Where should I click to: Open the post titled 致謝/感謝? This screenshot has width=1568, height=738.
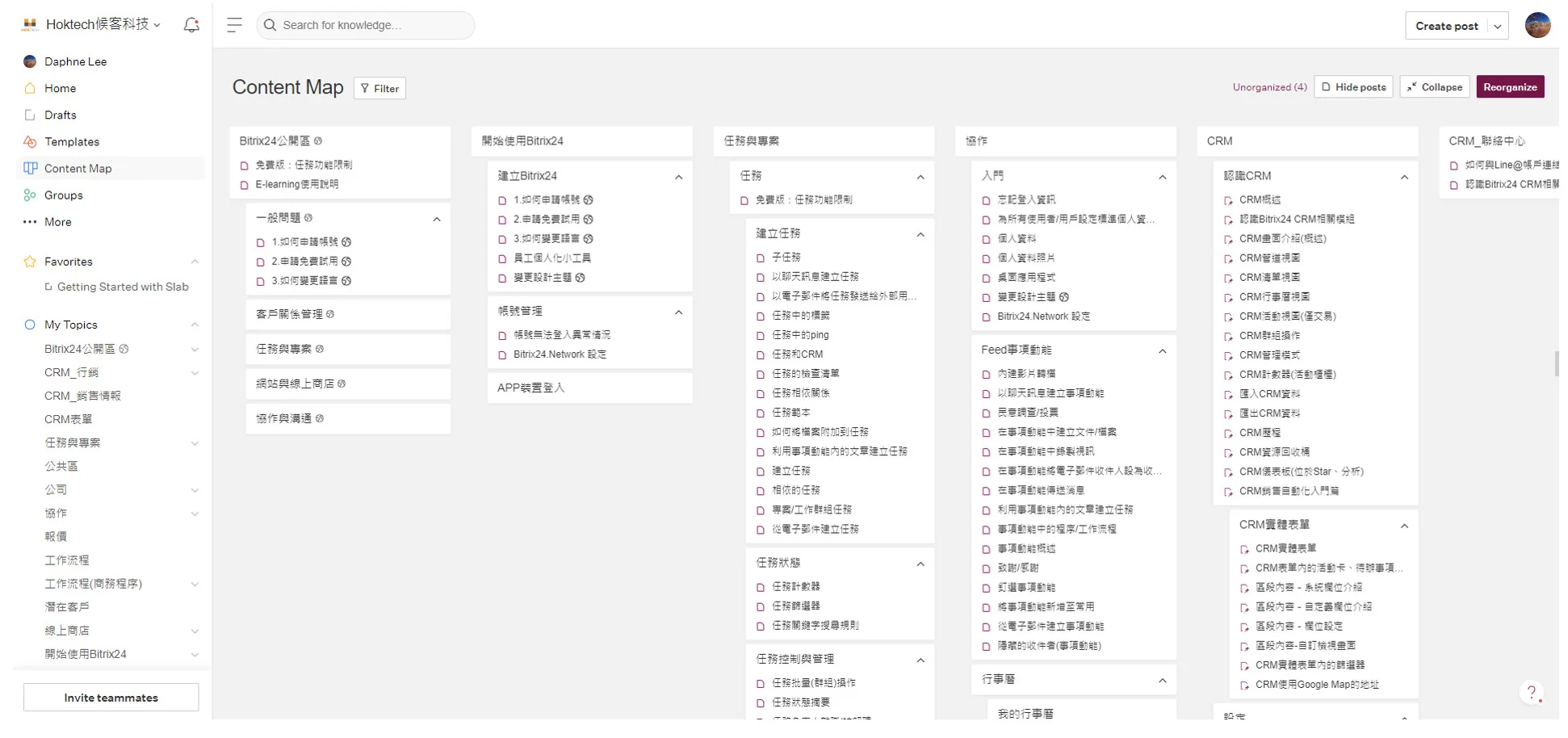pyautogui.click(x=1018, y=568)
